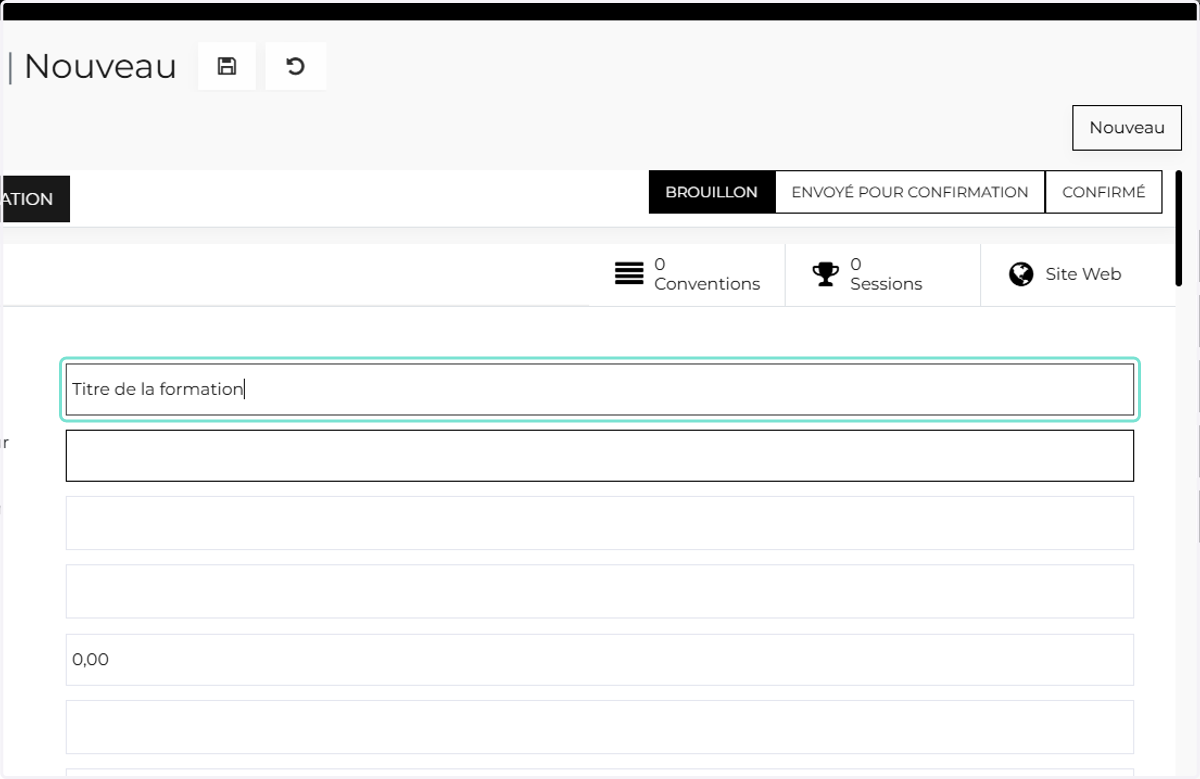
Task: Click the black-bordered field below the title
Action: click(600, 456)
